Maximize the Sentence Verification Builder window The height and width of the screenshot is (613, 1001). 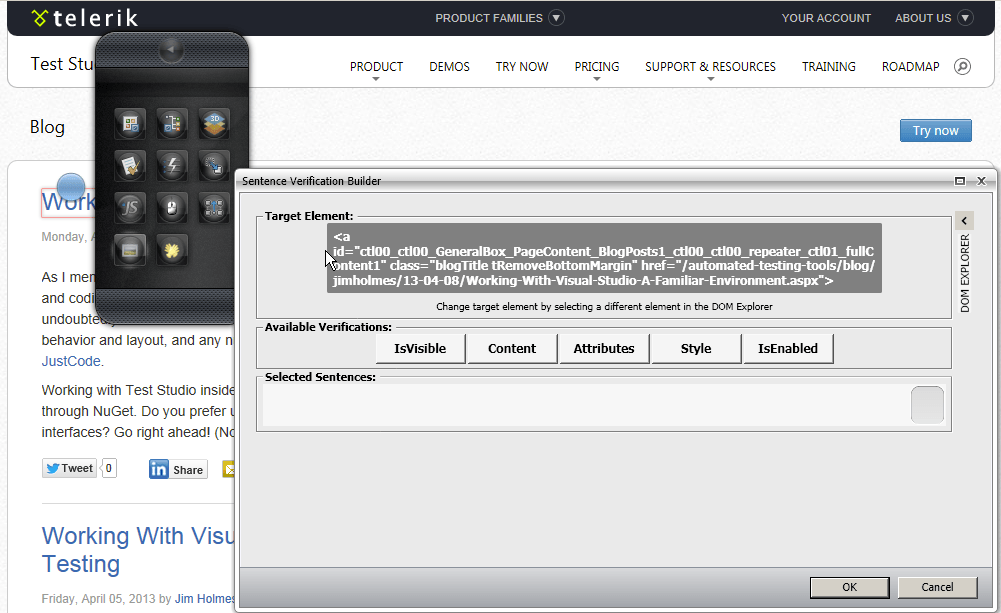(960, 181)
